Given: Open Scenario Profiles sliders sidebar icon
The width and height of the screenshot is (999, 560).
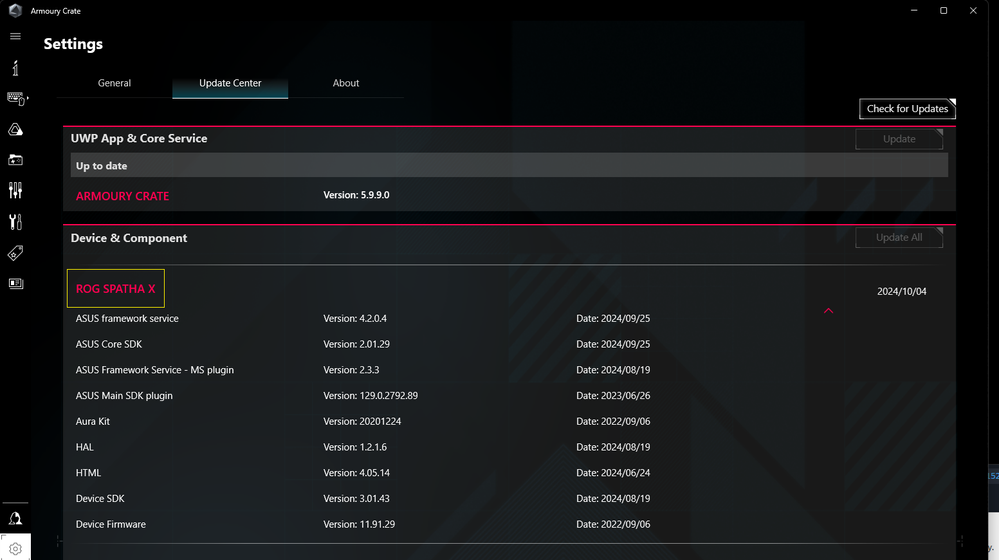Looking at the screenshot, I should pos(15,190).
